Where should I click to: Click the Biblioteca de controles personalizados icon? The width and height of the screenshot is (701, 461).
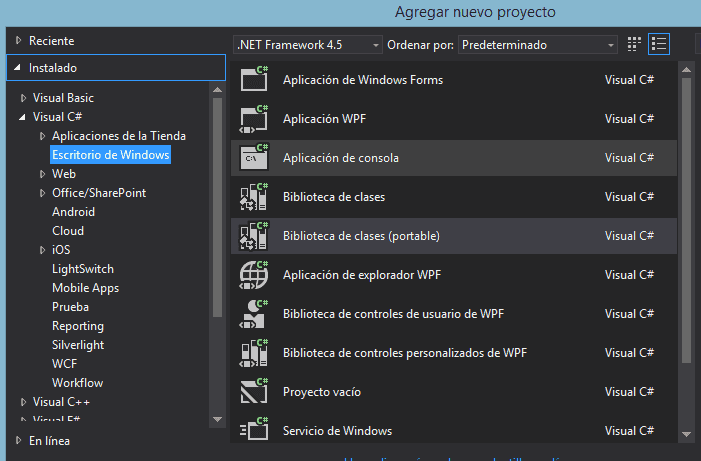[x=254, y=353]
